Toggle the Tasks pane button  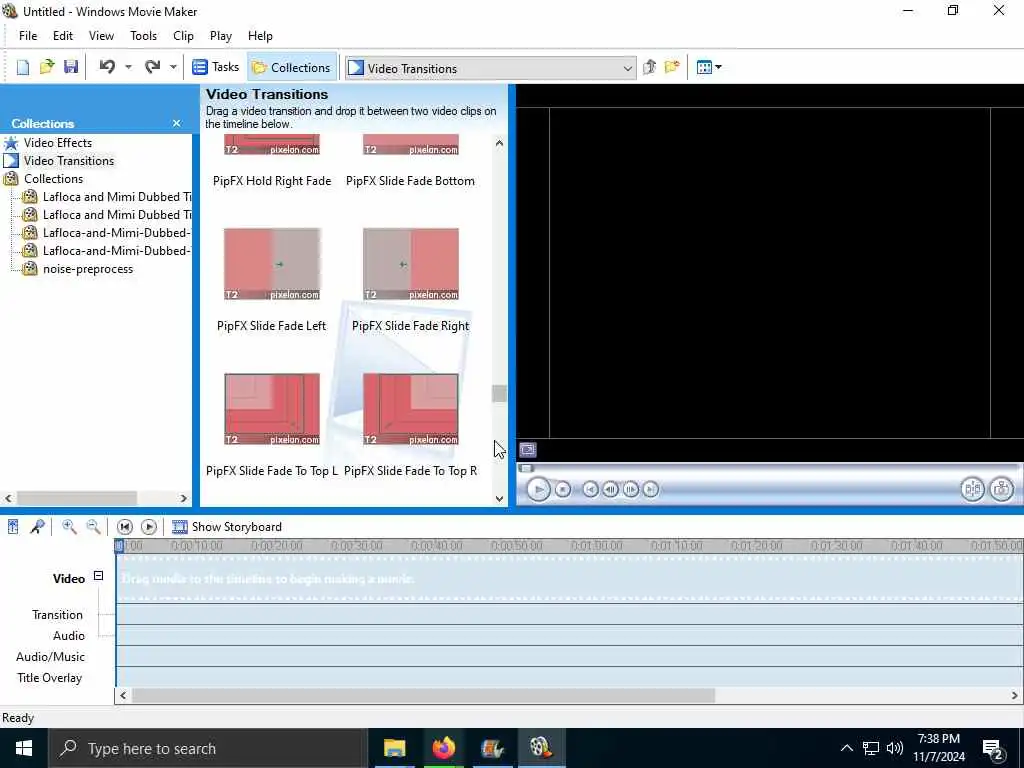(216, 67)
